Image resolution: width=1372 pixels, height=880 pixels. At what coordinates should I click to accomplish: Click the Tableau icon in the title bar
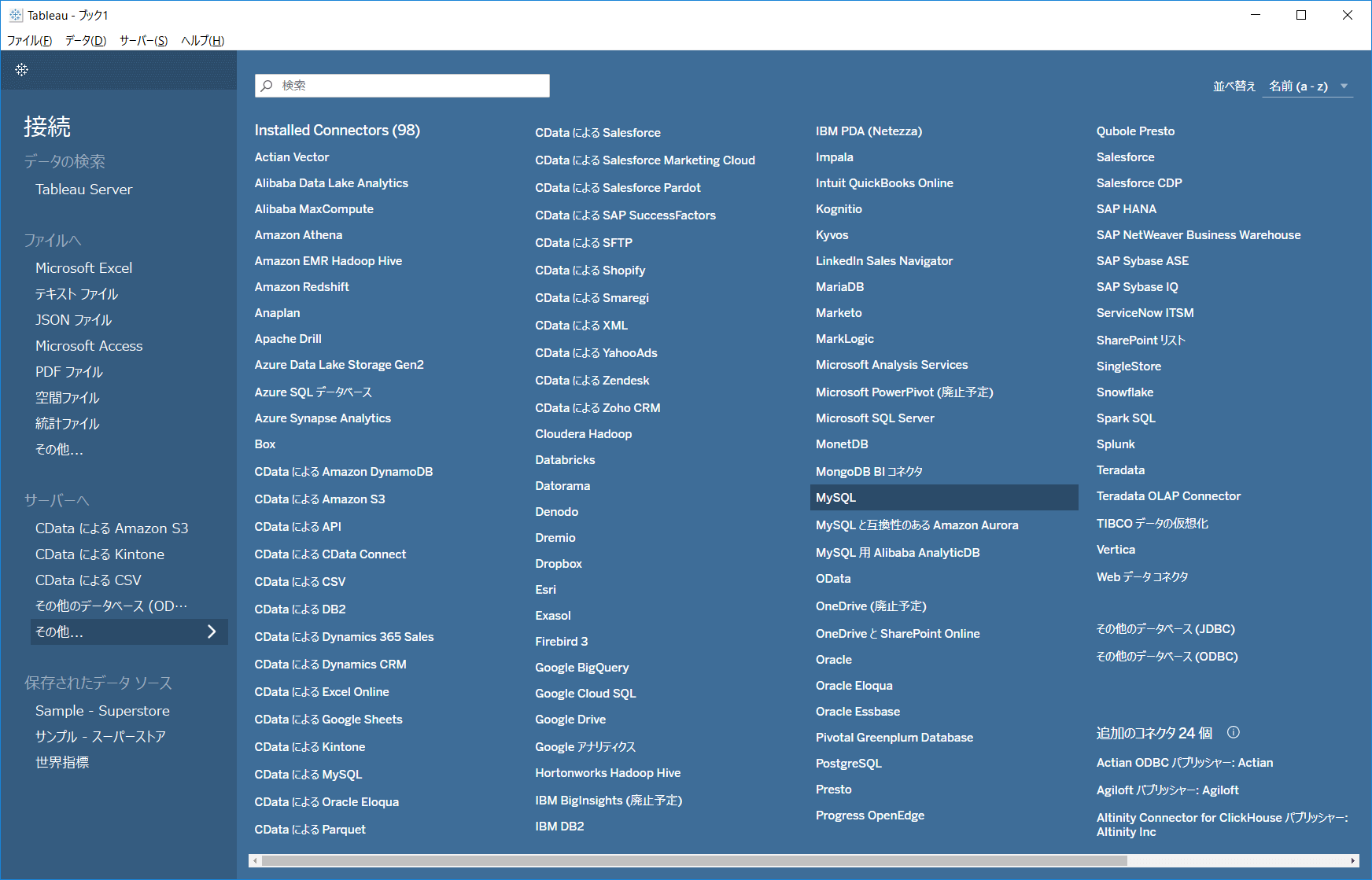click(16, 16)
